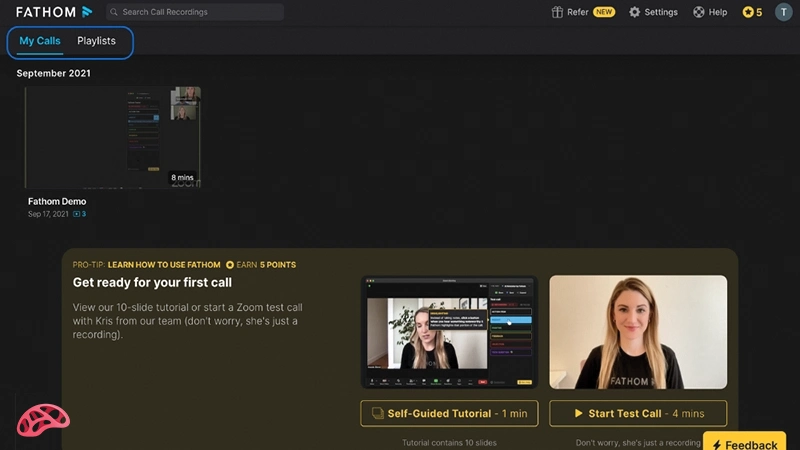Click the NEW badge next to Refer
This screenshot has height=450, width=800.
tap(604, 12)
